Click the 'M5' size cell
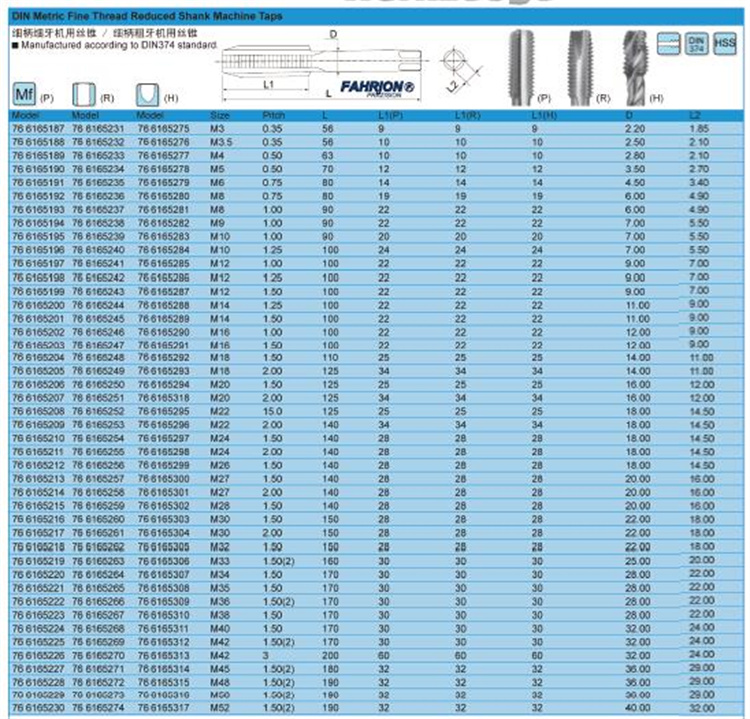This screenshot has height=719, width=750. click(x=217, y=169)
